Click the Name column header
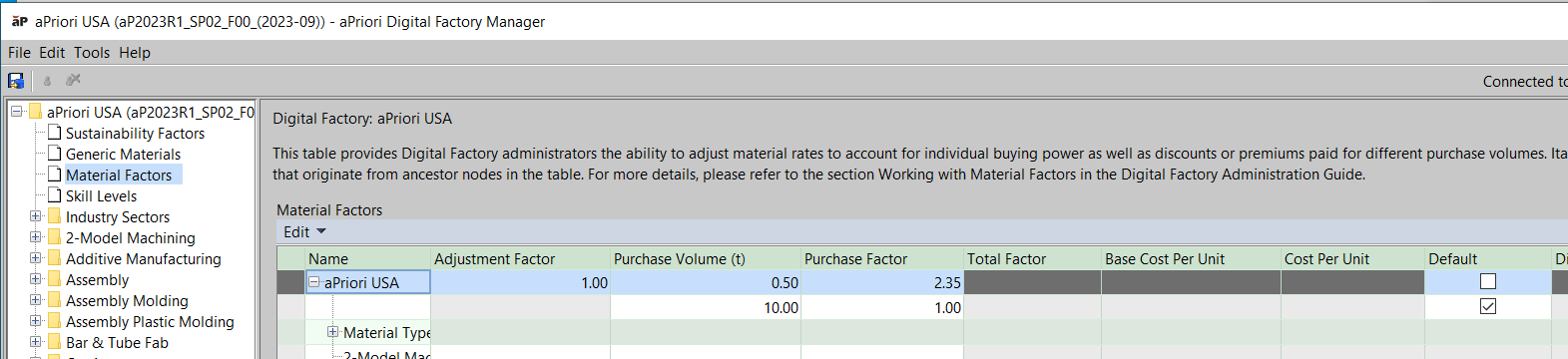 (x=367, y=258)
